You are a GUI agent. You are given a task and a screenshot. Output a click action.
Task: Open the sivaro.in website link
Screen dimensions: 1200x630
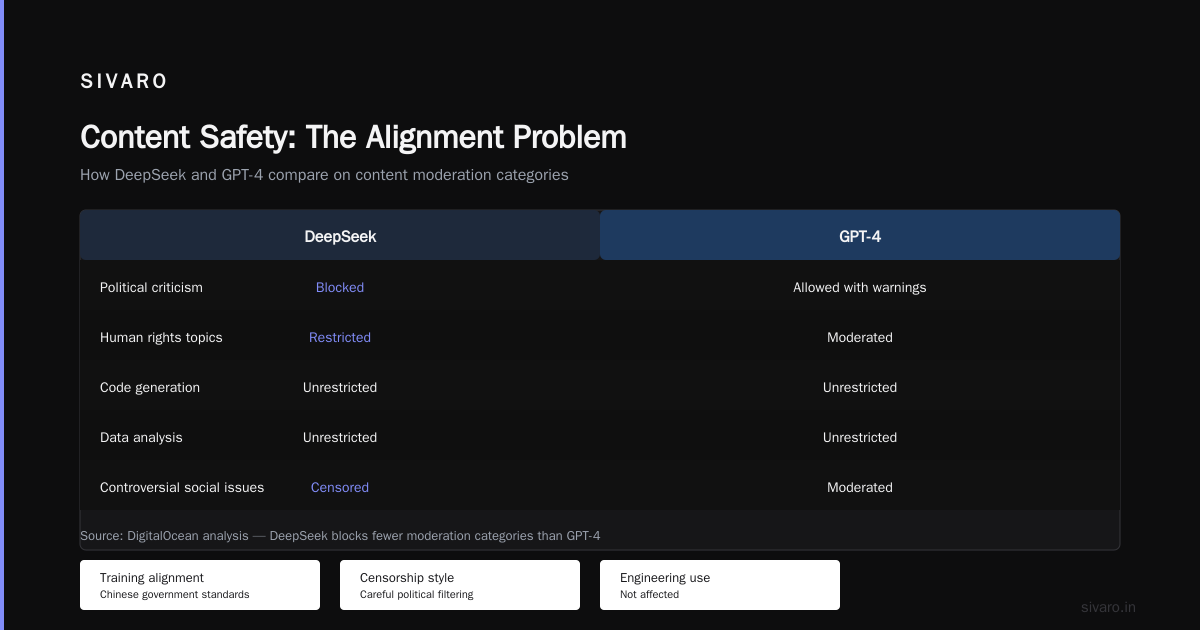[1108, 607]
